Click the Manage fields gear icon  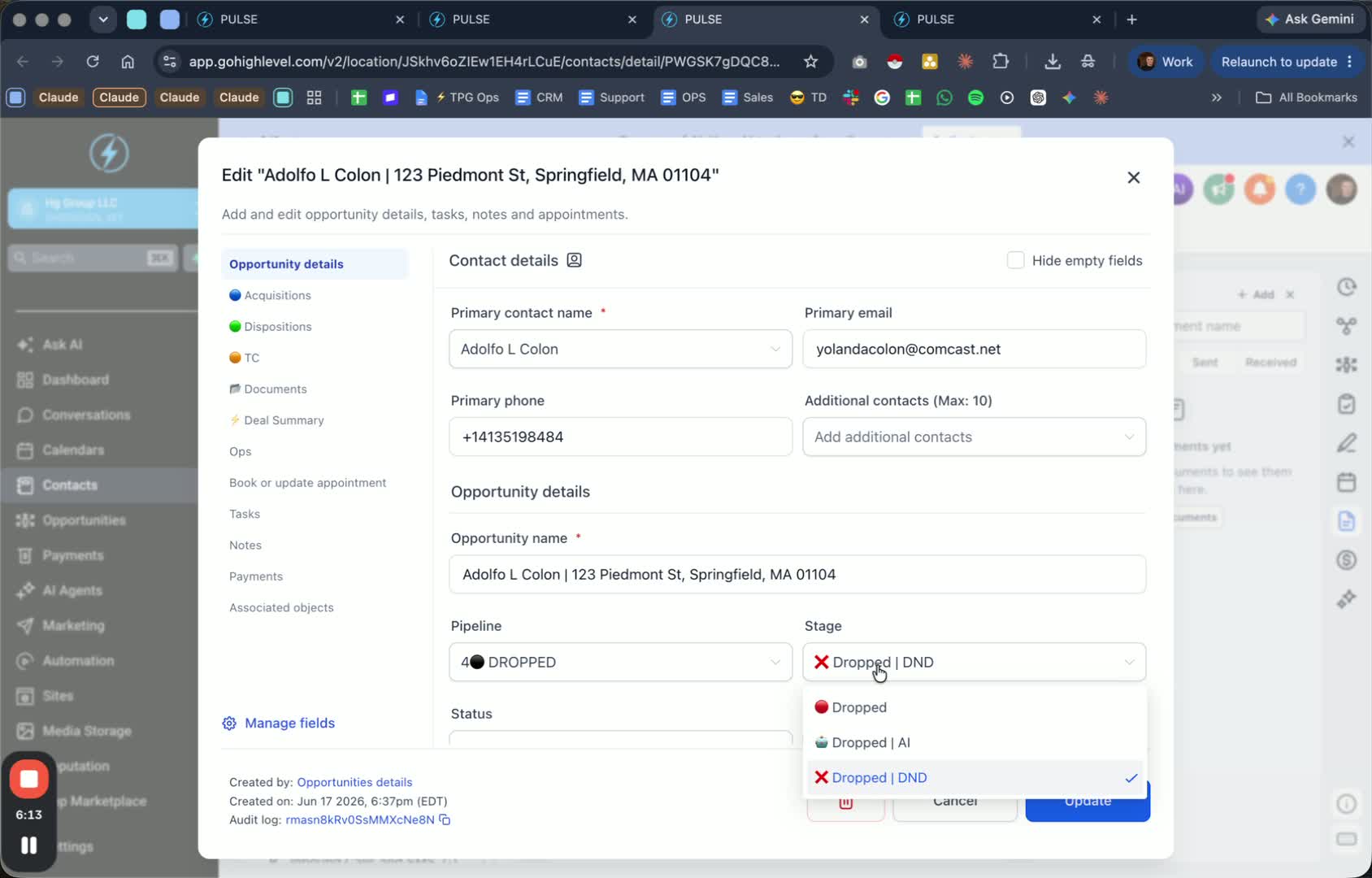pyautogui.click(x=229, y=724)
